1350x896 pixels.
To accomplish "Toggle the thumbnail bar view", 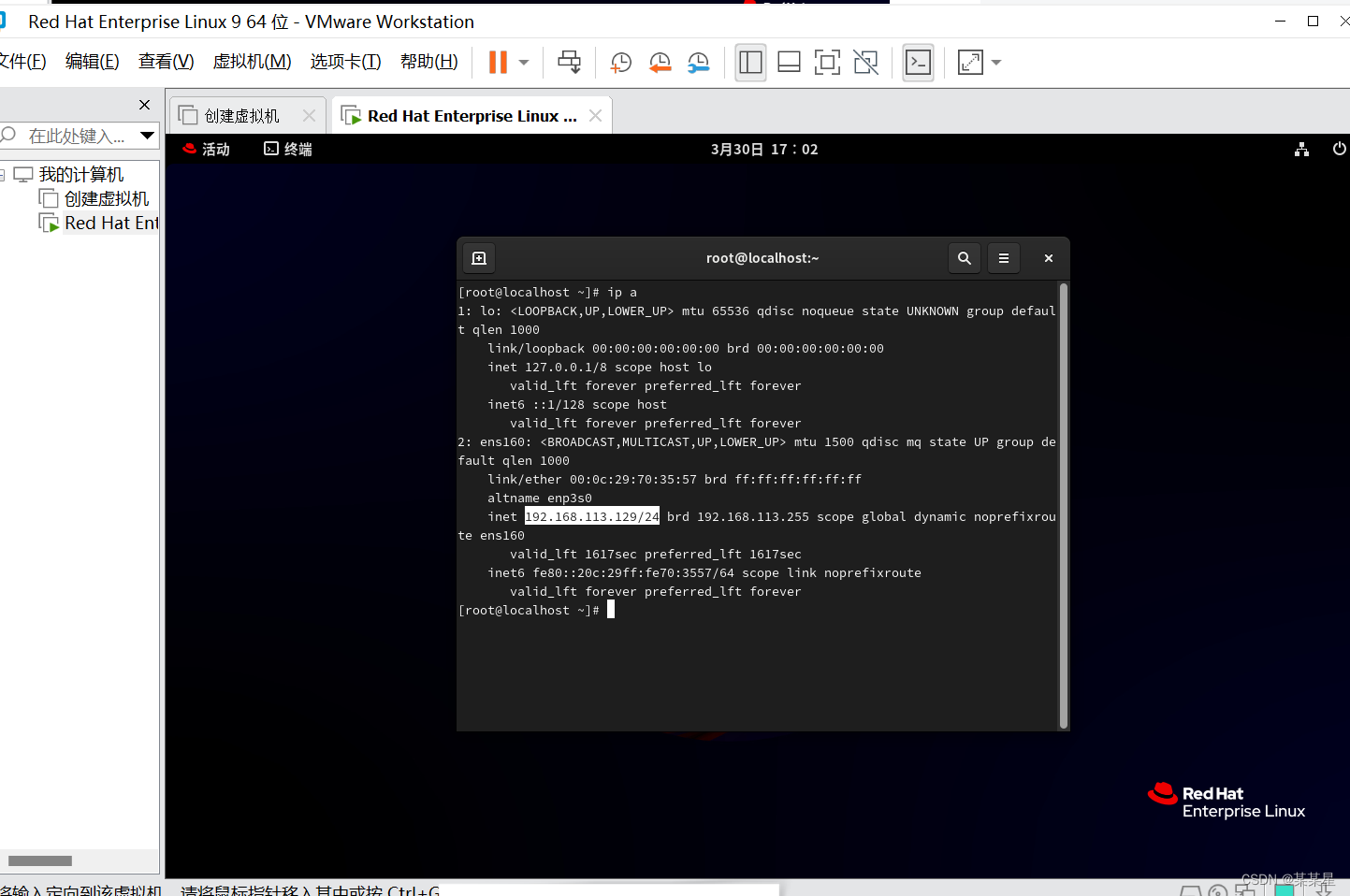I will coord(789,63).
